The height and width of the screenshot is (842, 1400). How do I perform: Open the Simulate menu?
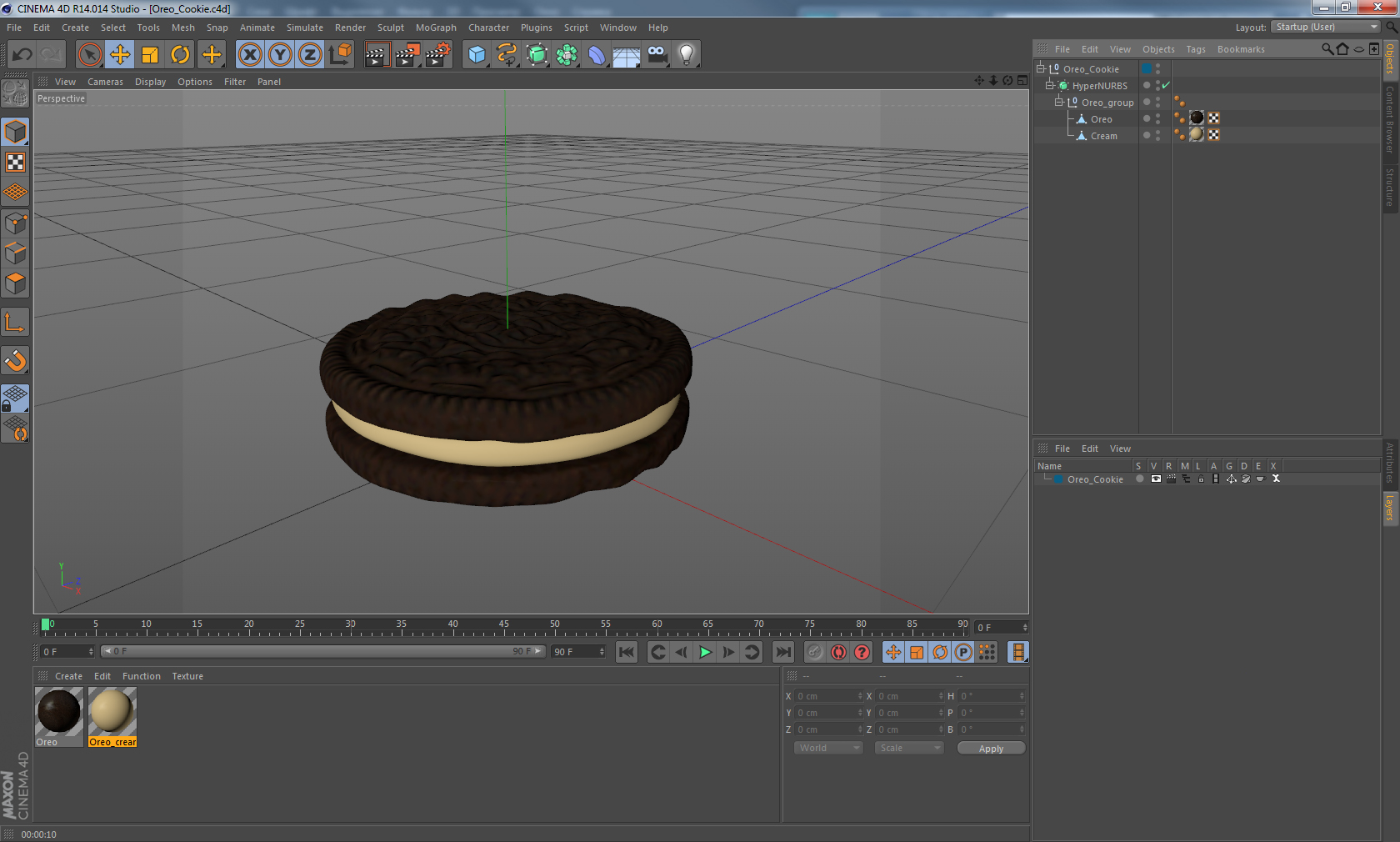(x=305, y=28)
